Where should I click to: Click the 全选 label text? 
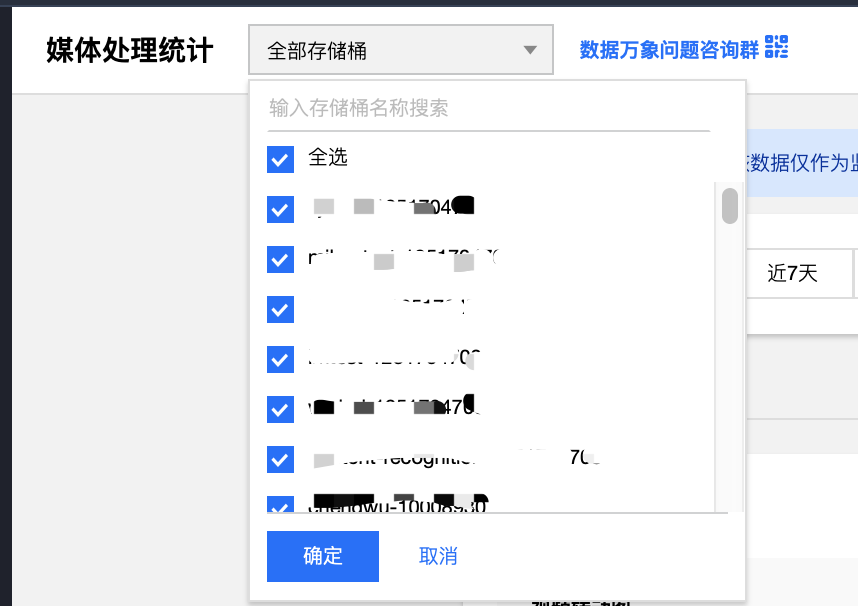click(328, 158)
